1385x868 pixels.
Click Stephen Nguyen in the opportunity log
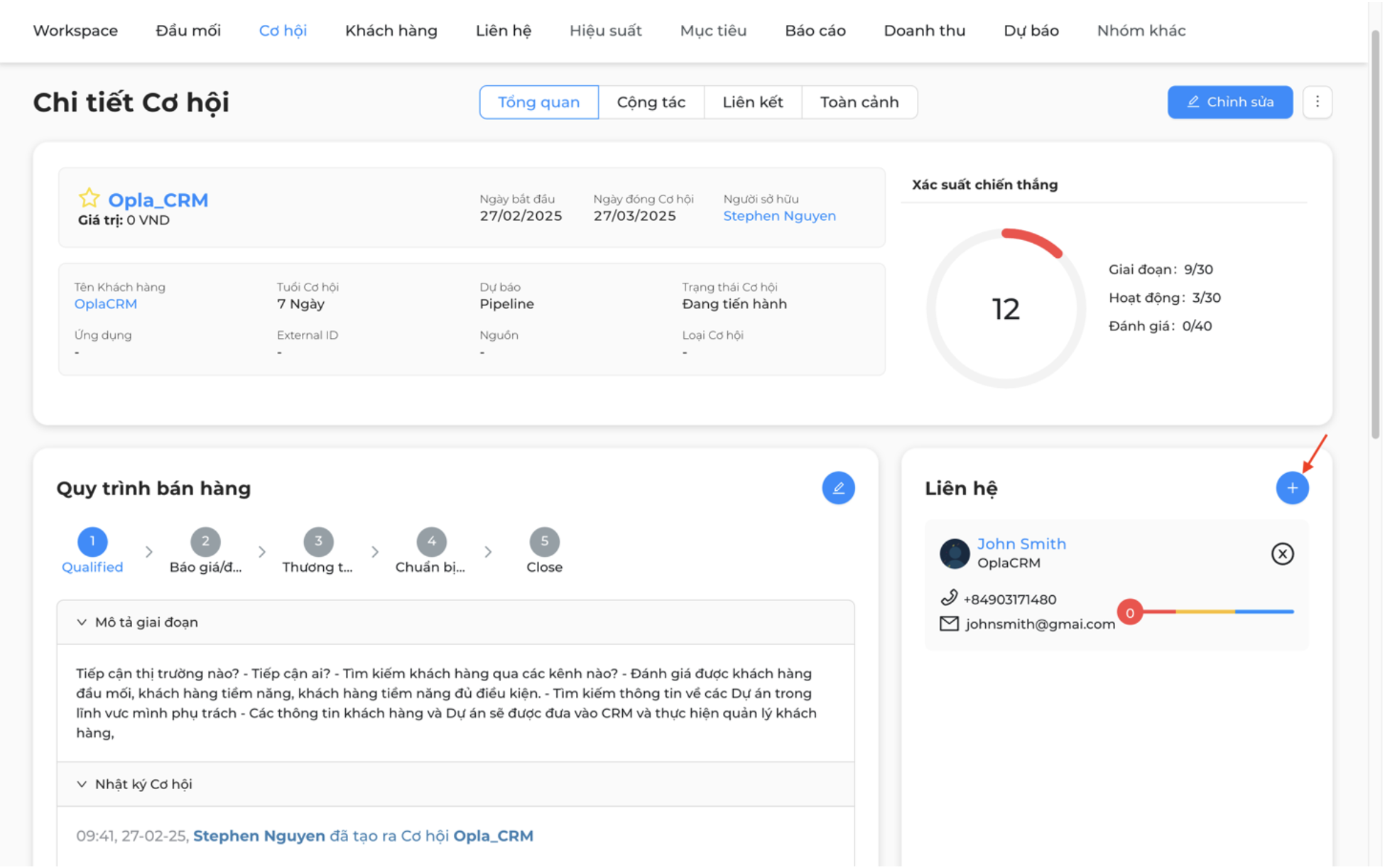pyautogui.click(x=259, y=836)
